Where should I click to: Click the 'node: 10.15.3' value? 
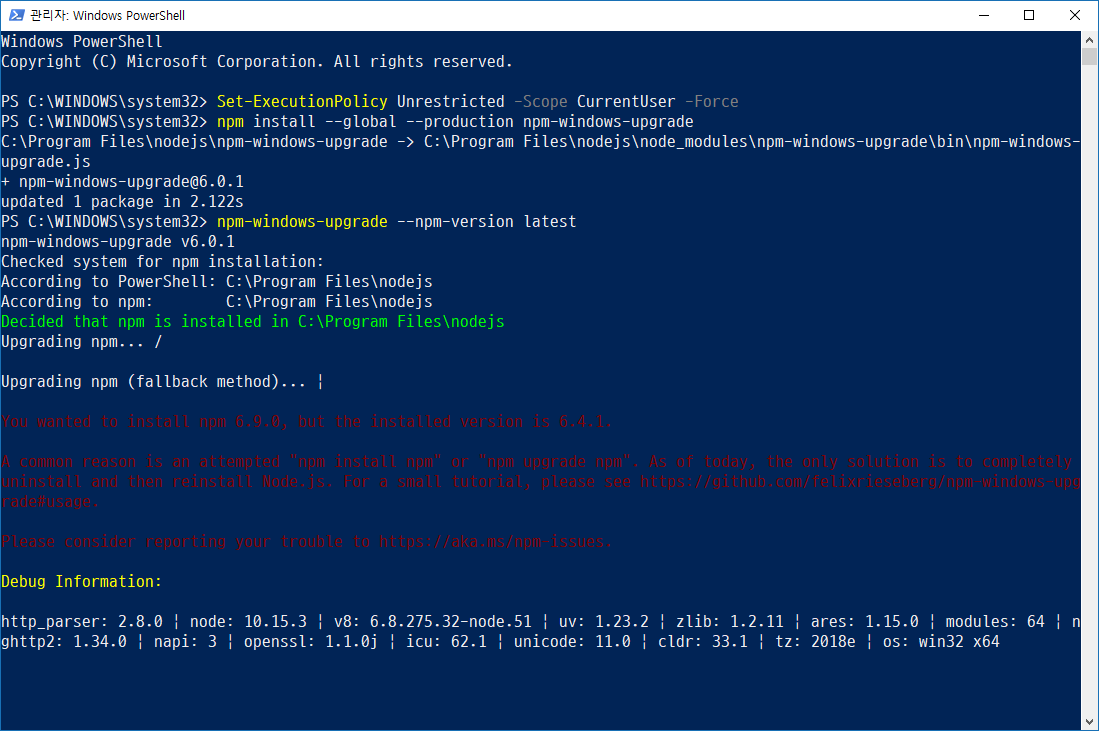pyautogui.click(x=248, y=622)
